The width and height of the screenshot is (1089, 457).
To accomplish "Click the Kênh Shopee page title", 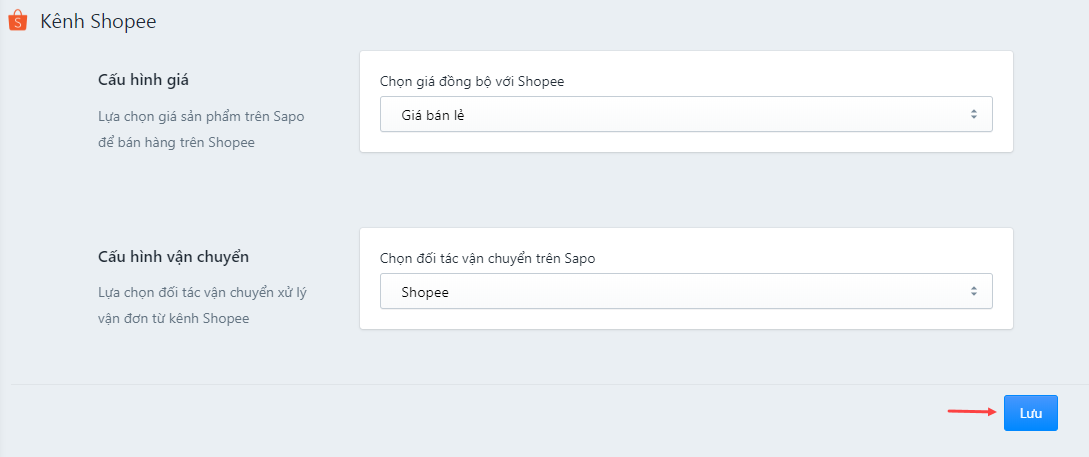I will pyautogui.click(x=98, y=22).
